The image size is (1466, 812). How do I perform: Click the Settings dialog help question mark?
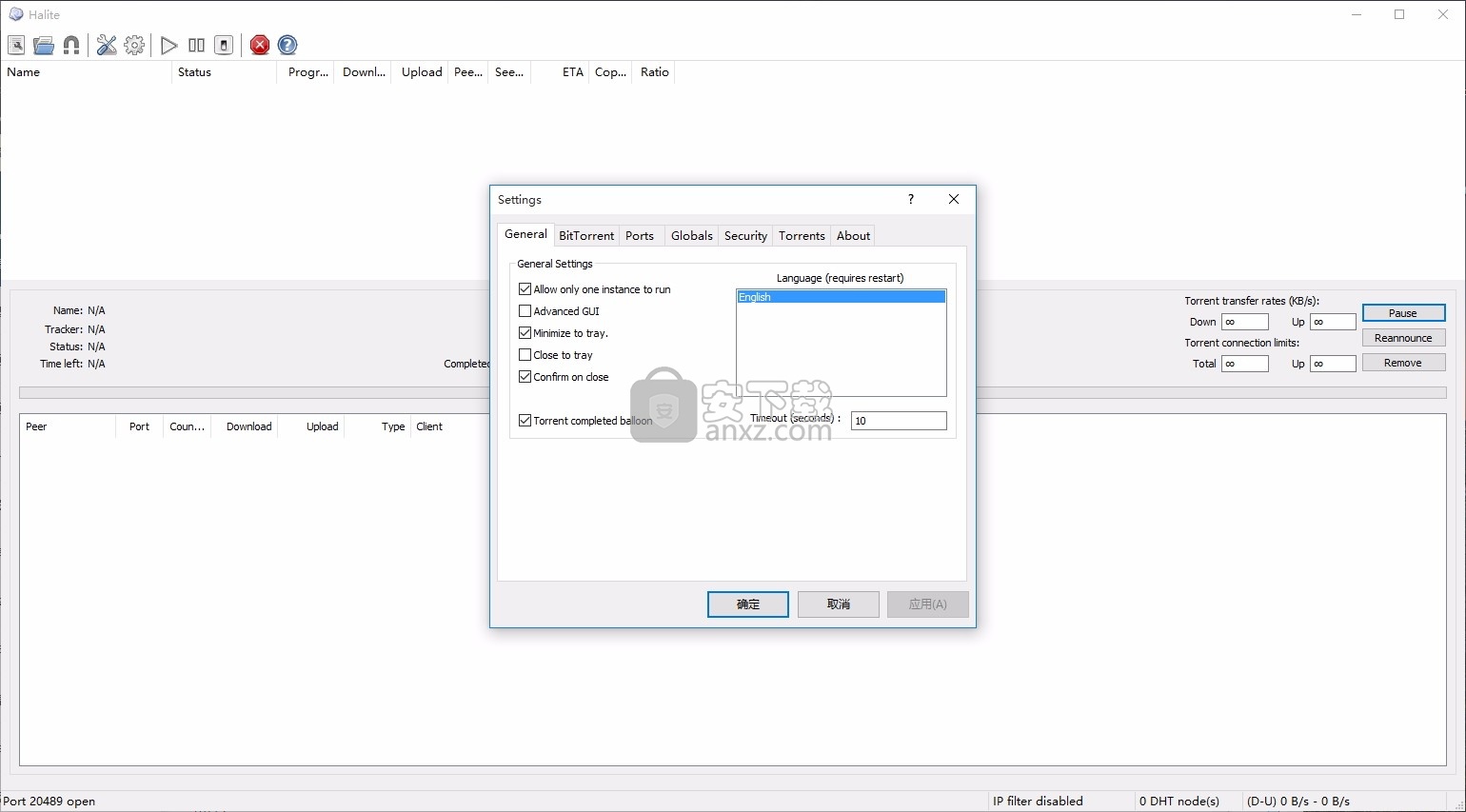pos(911,199)
